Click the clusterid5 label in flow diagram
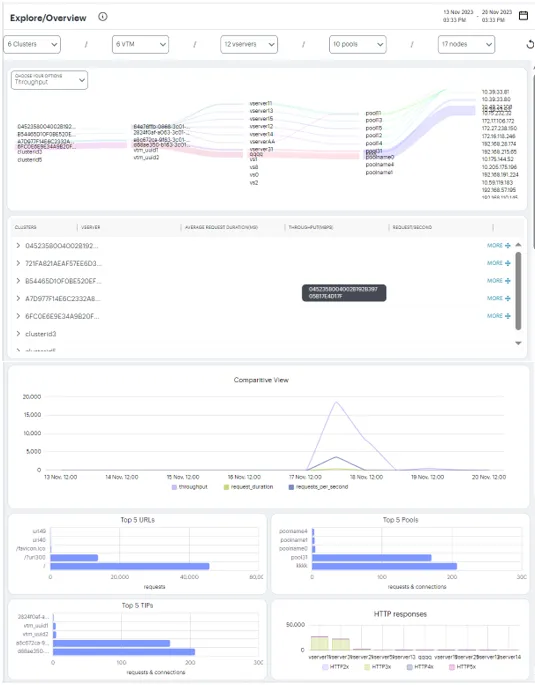 [x=30, y=160]
